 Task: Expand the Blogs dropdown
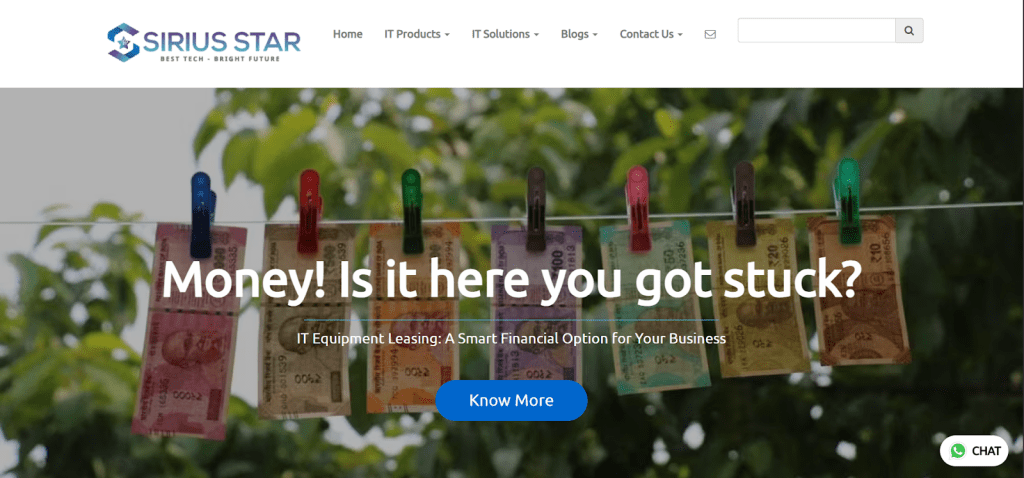tap(579, 34)
